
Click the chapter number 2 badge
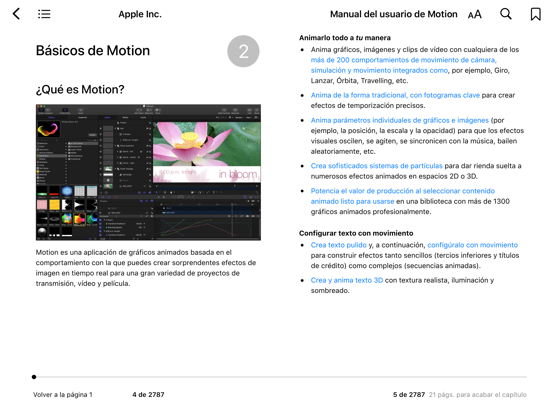tap(243, 51)
